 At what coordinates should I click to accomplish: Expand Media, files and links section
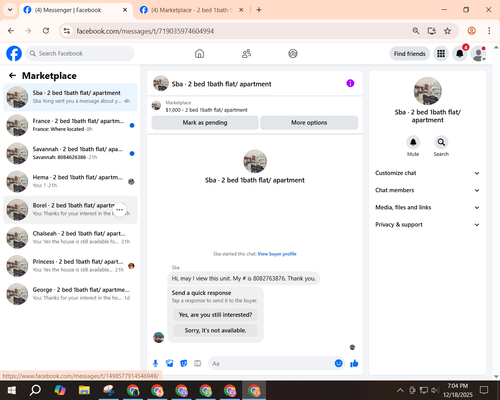428,207
